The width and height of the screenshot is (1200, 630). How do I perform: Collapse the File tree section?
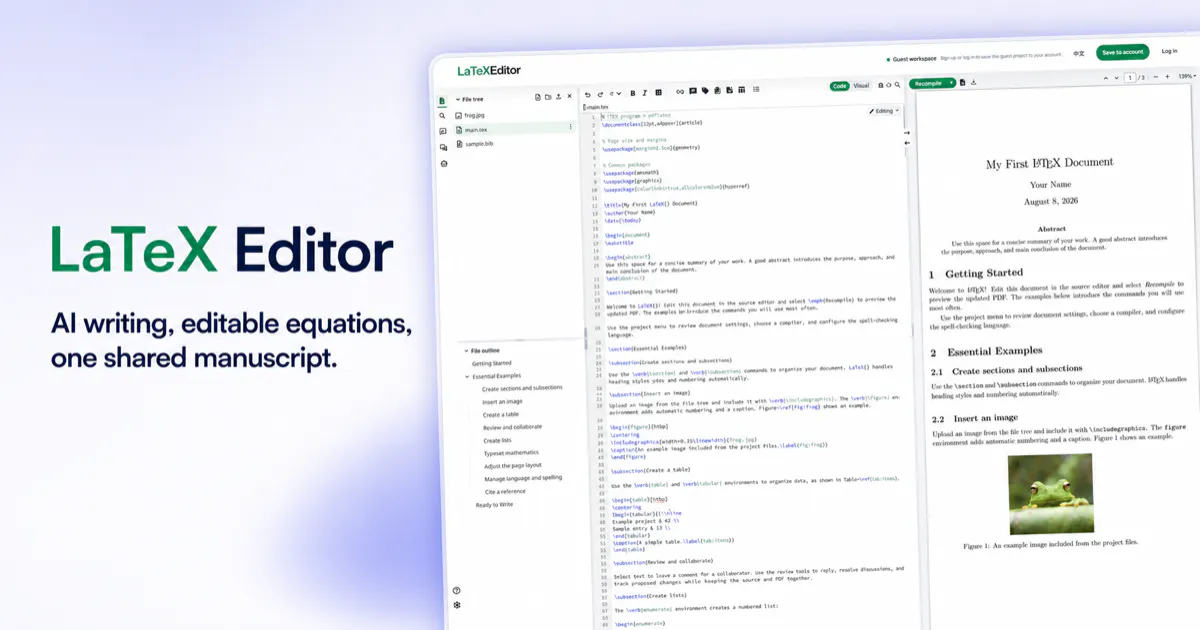[x=458, y=99]
